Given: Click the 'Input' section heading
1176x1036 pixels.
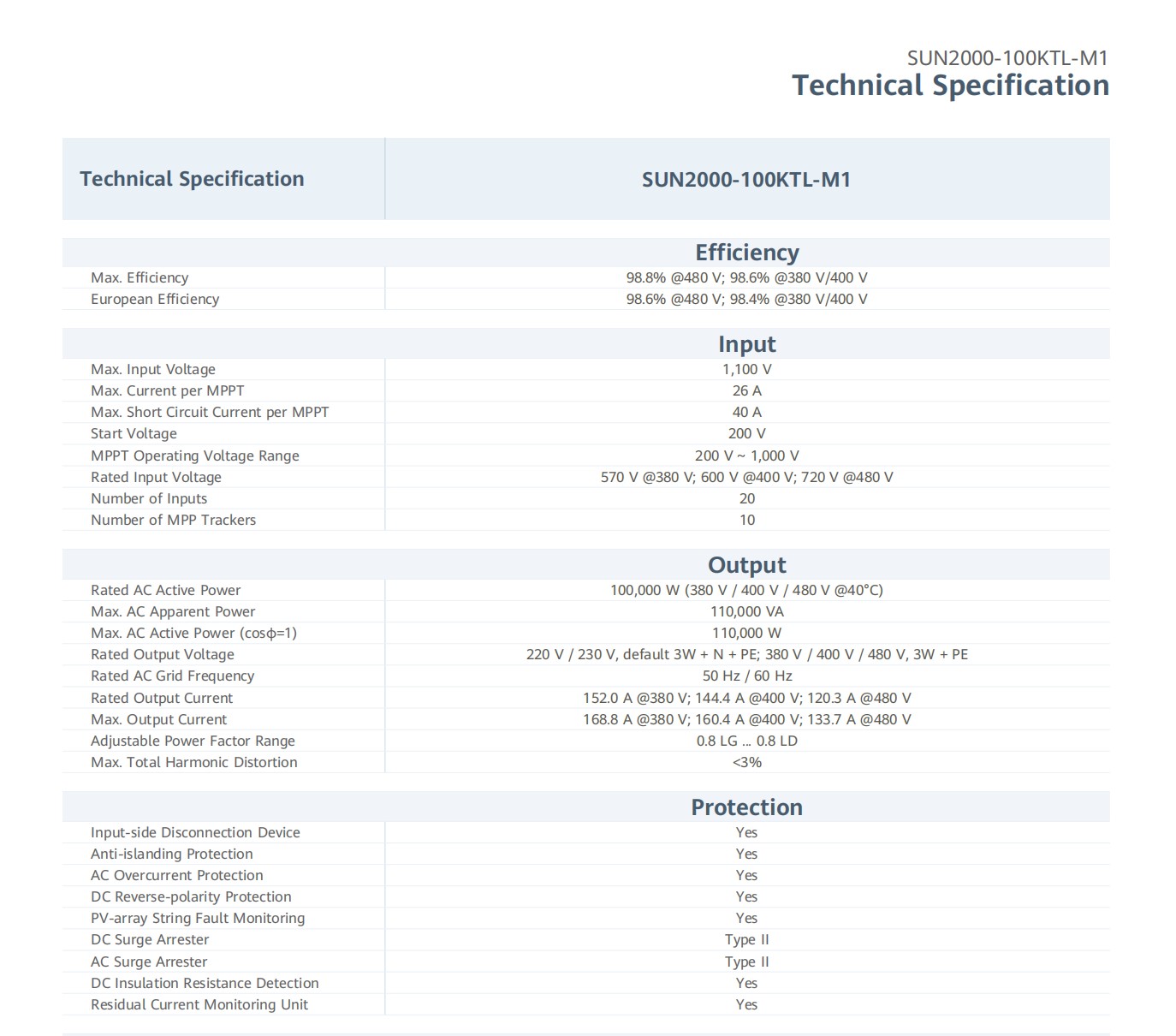Looking at the screenshot, I should pyautogui.click(x=747, y=344).
